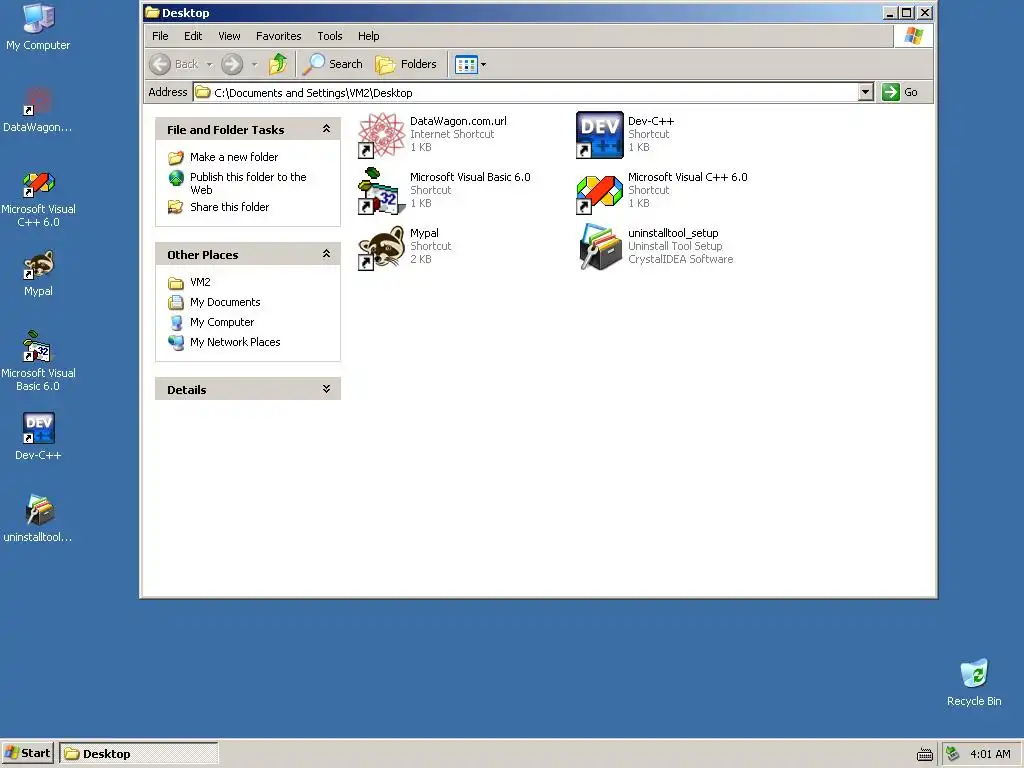Click the Views toolbar icon
This screenshot has width=1024, height=768.
point(466,65)
